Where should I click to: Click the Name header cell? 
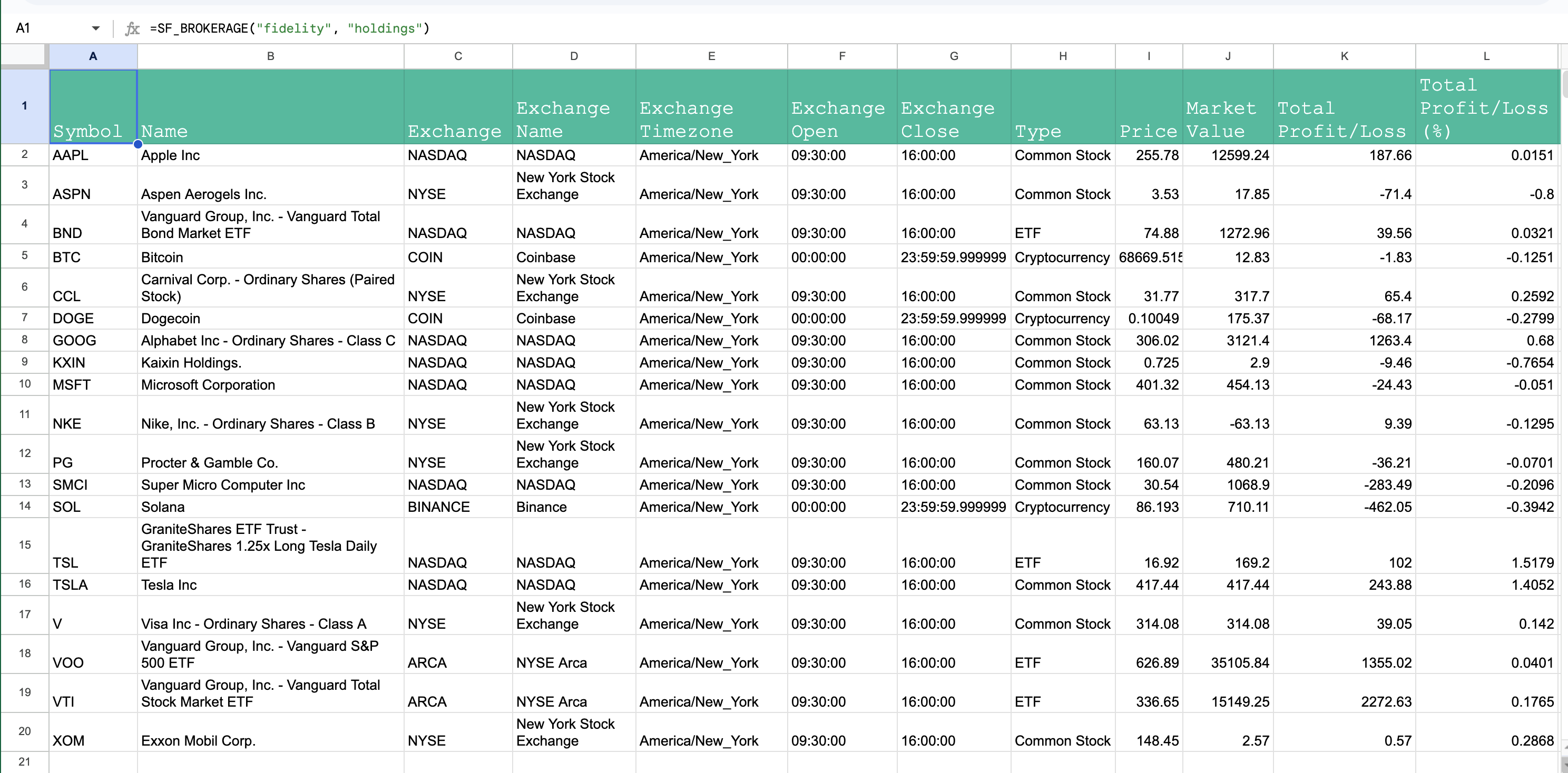[x=270, y=106]
